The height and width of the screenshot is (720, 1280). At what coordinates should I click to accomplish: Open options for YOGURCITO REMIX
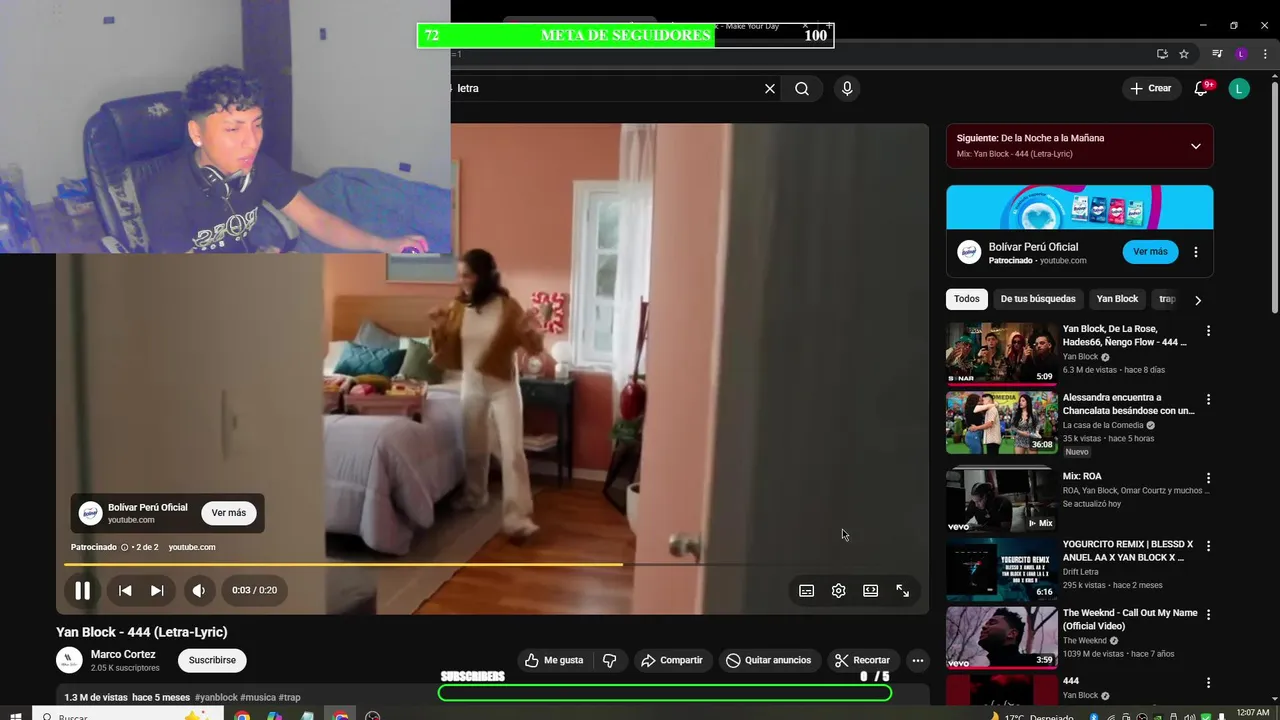coord(1208,546)
